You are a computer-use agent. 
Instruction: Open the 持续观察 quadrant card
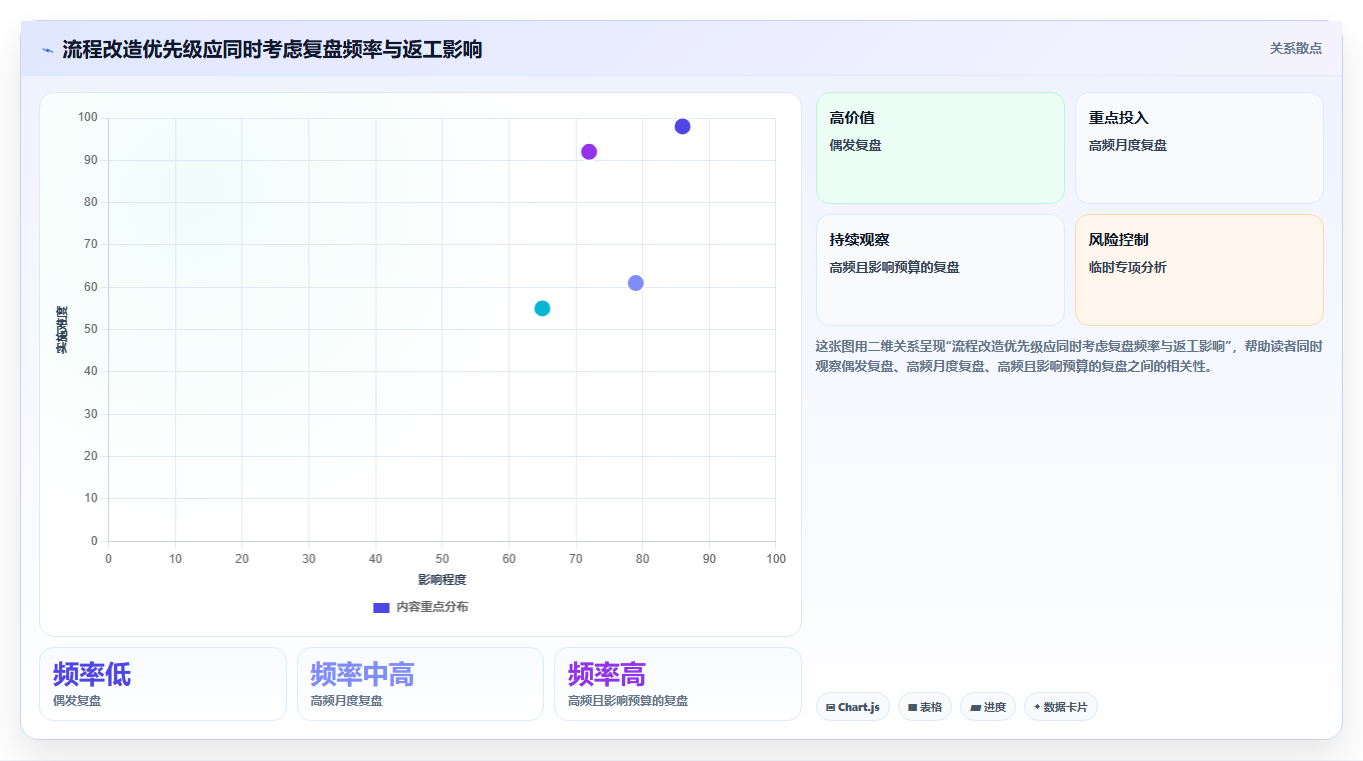point(940,270)
